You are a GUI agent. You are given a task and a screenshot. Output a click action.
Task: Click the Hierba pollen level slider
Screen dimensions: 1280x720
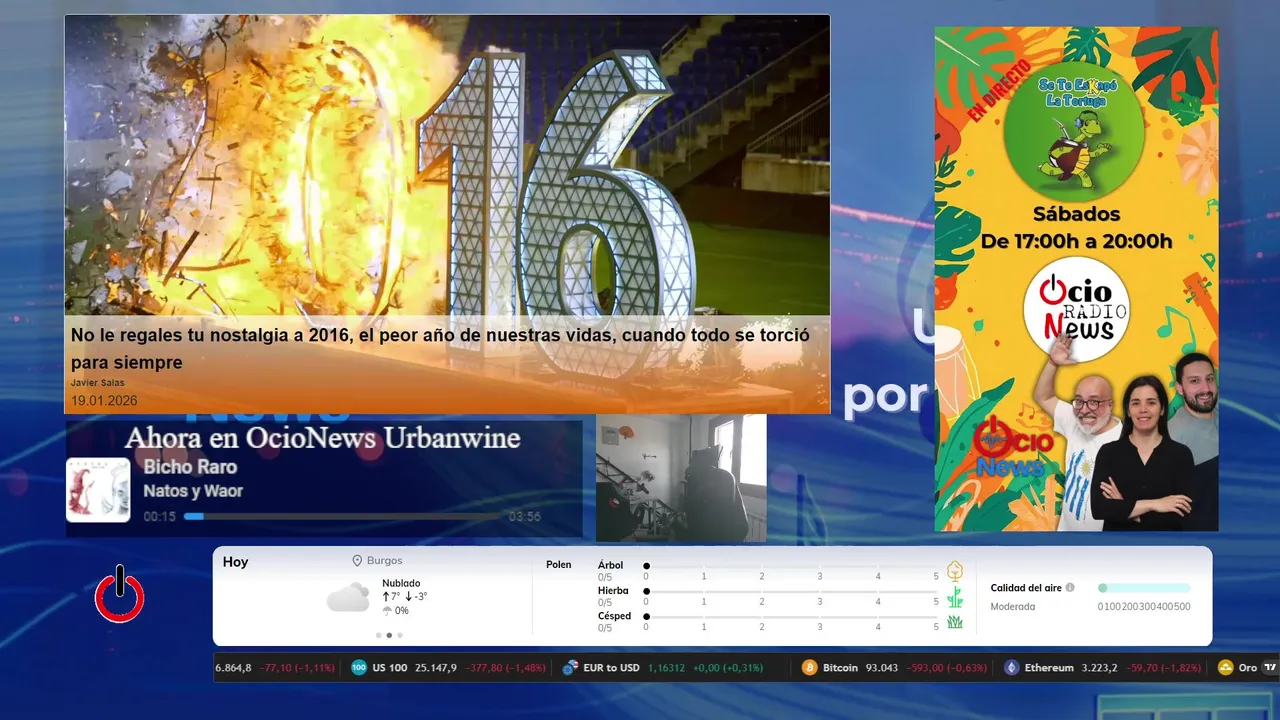coord(792,592)
